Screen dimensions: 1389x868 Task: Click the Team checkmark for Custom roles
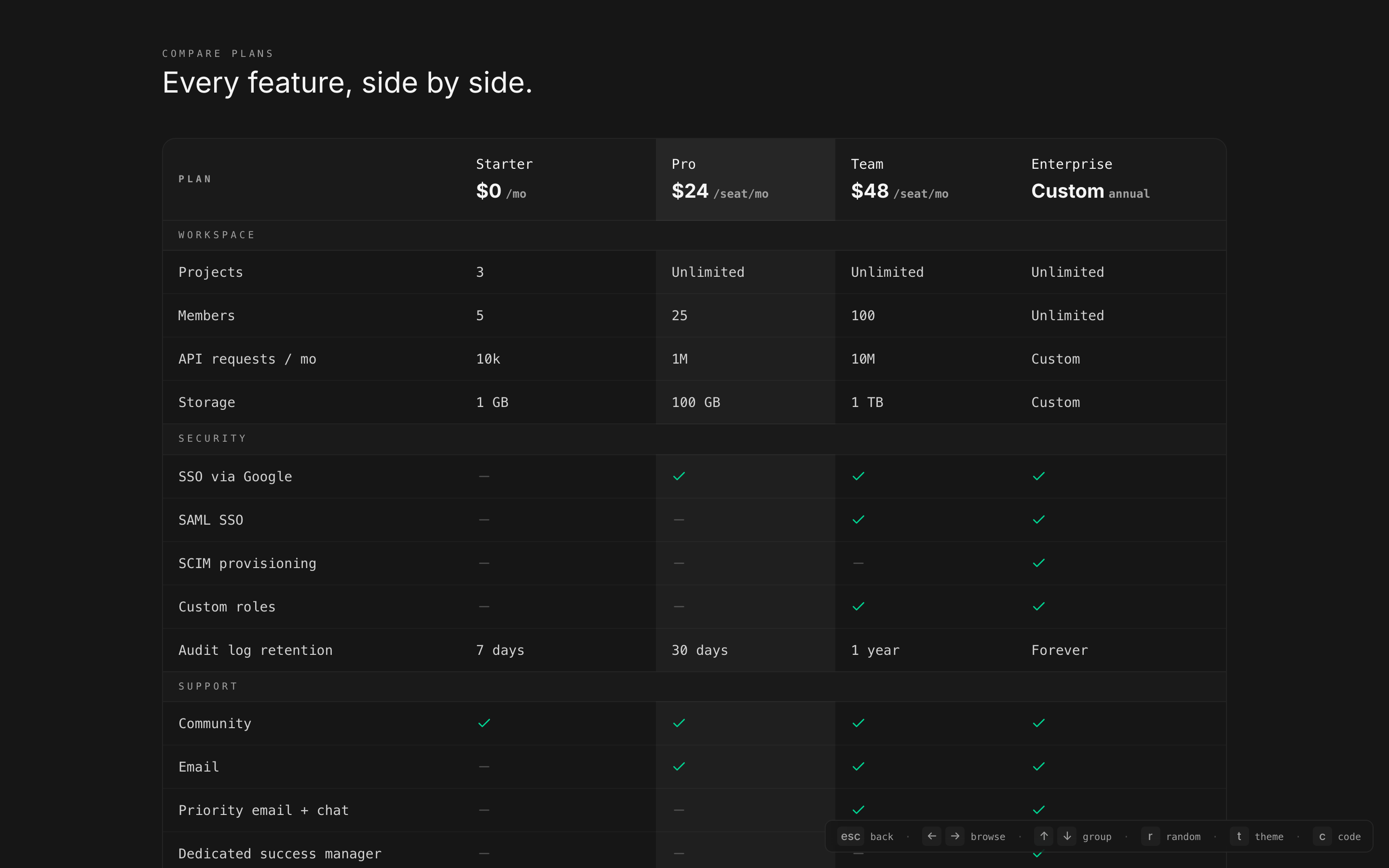pyautogui.click(x=858, y=607)
